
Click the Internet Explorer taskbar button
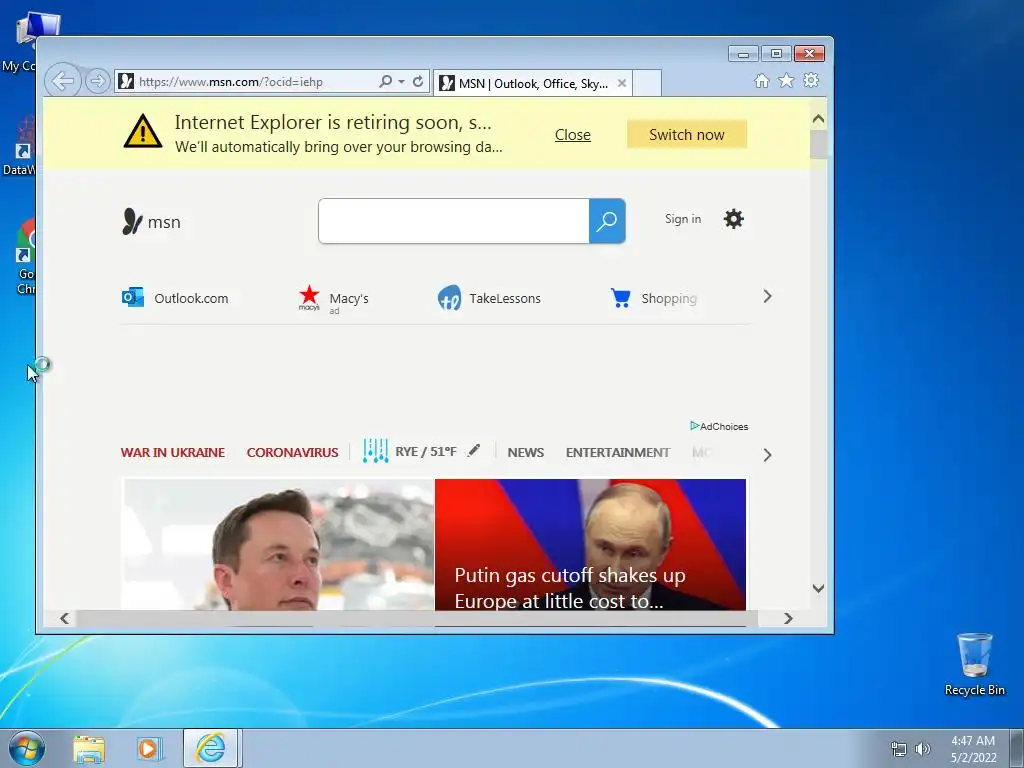click(x=210, y=748)
